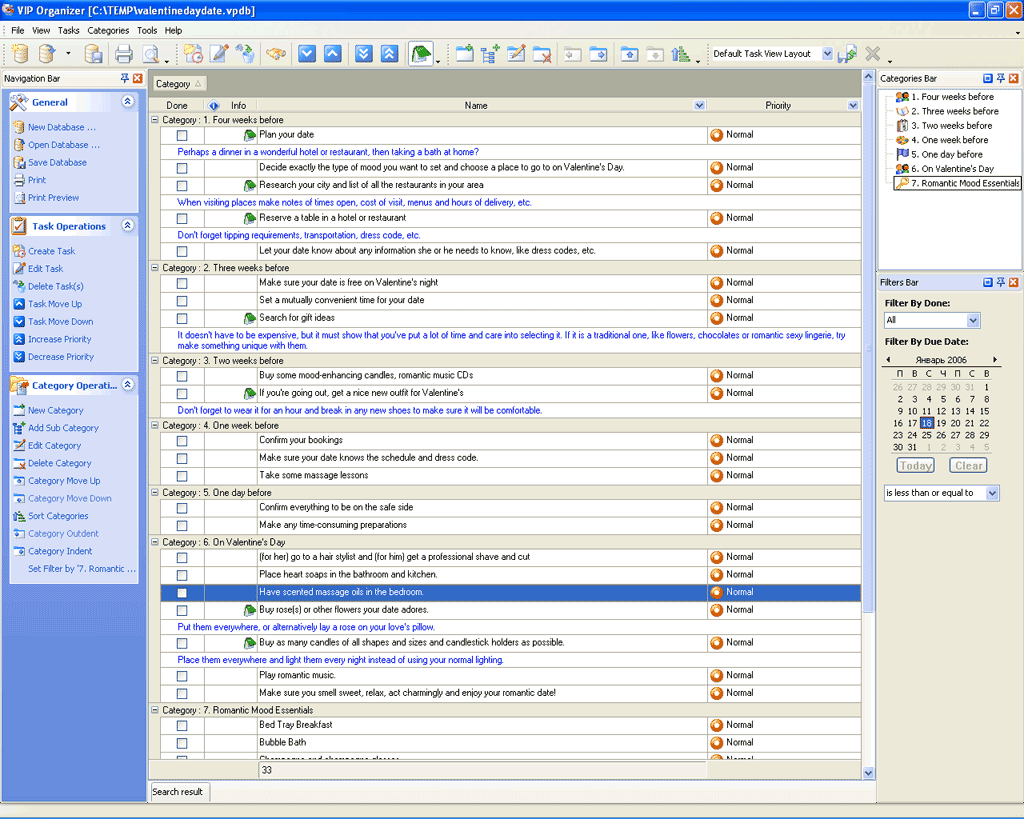This screenshot has height=819, width=1024.
Task: Open the Tools menu
Action: pyautogui.click(x=147, y=31)
